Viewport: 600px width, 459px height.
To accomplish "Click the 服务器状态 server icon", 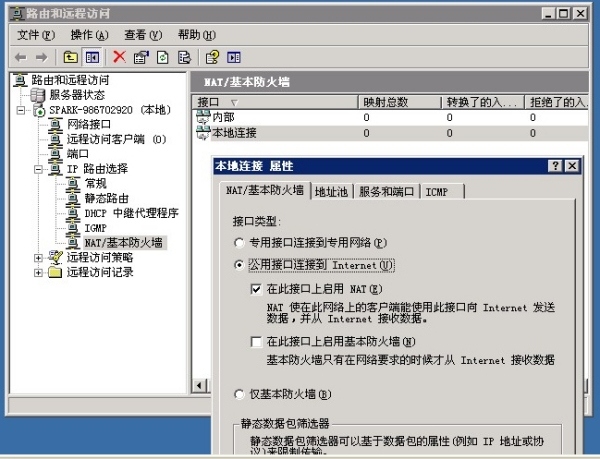I will coord(38,95).
